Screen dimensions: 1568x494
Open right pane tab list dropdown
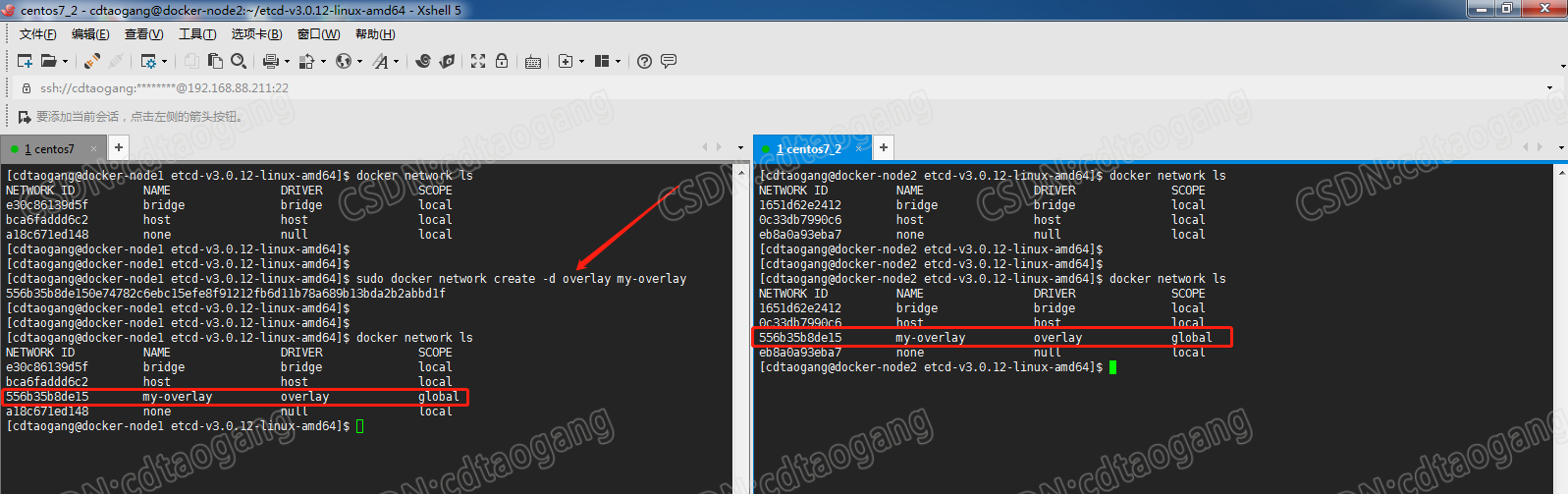(x=1561, y=148)
